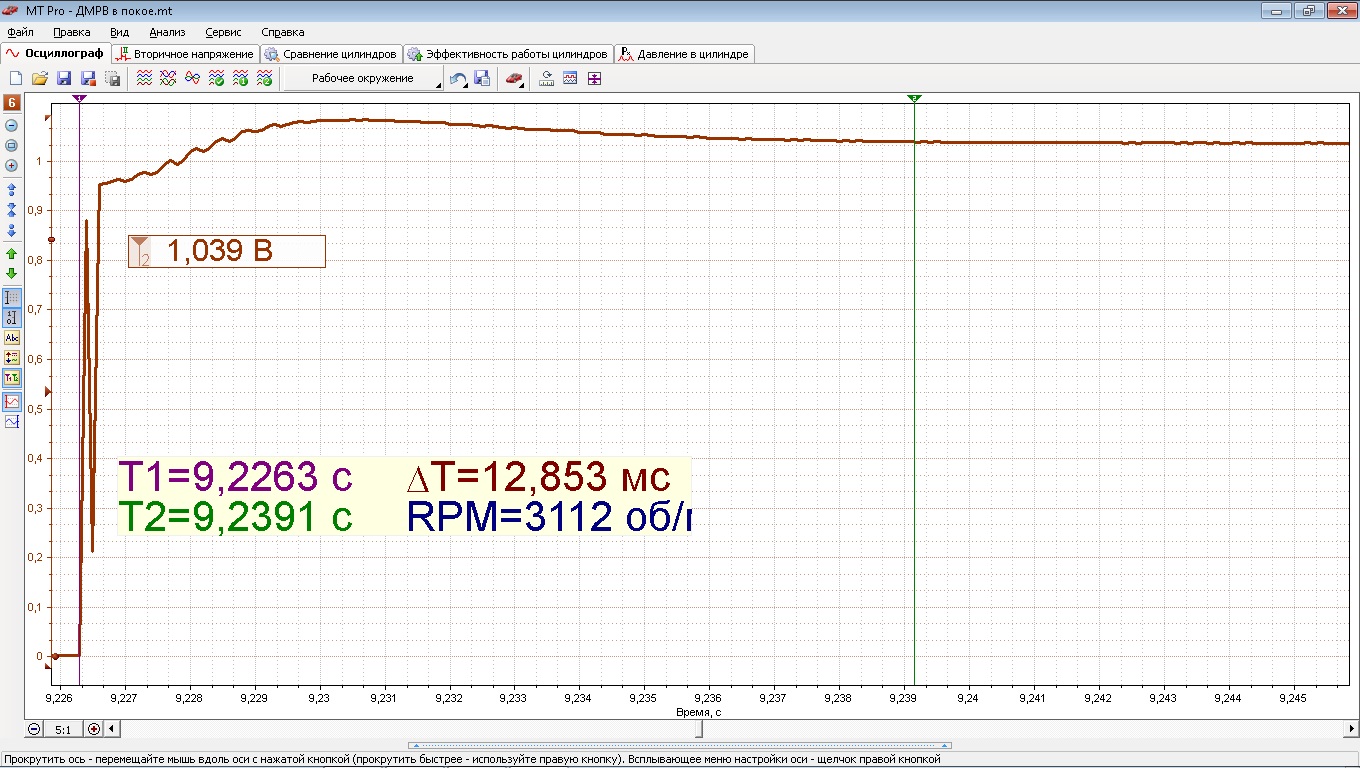Click vertical zoom reset middle round icon
The height and width of the screenshot is (768, 1360).
[x=12, y=145]
